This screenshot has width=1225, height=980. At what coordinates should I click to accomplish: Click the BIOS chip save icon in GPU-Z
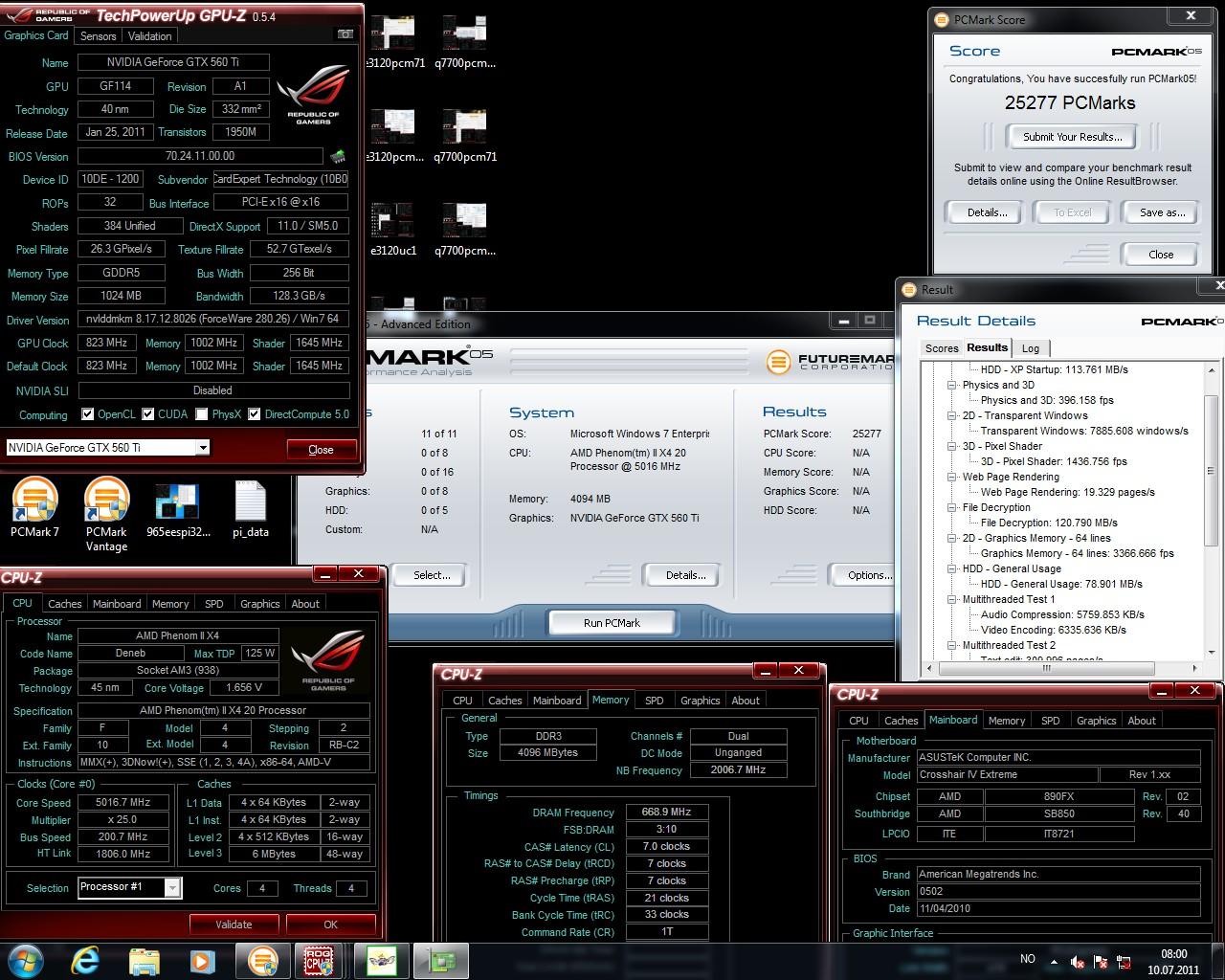(x=338, y=156)
